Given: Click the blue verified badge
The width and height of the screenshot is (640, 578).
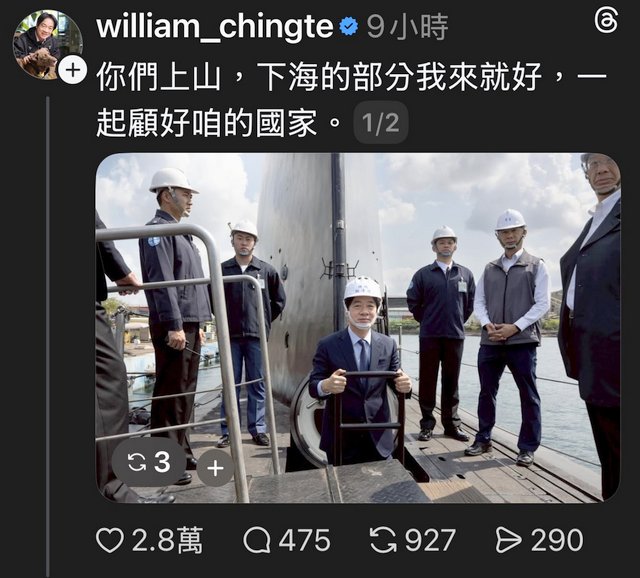Looking at the screenshot, I should click(x=349, y=27).
